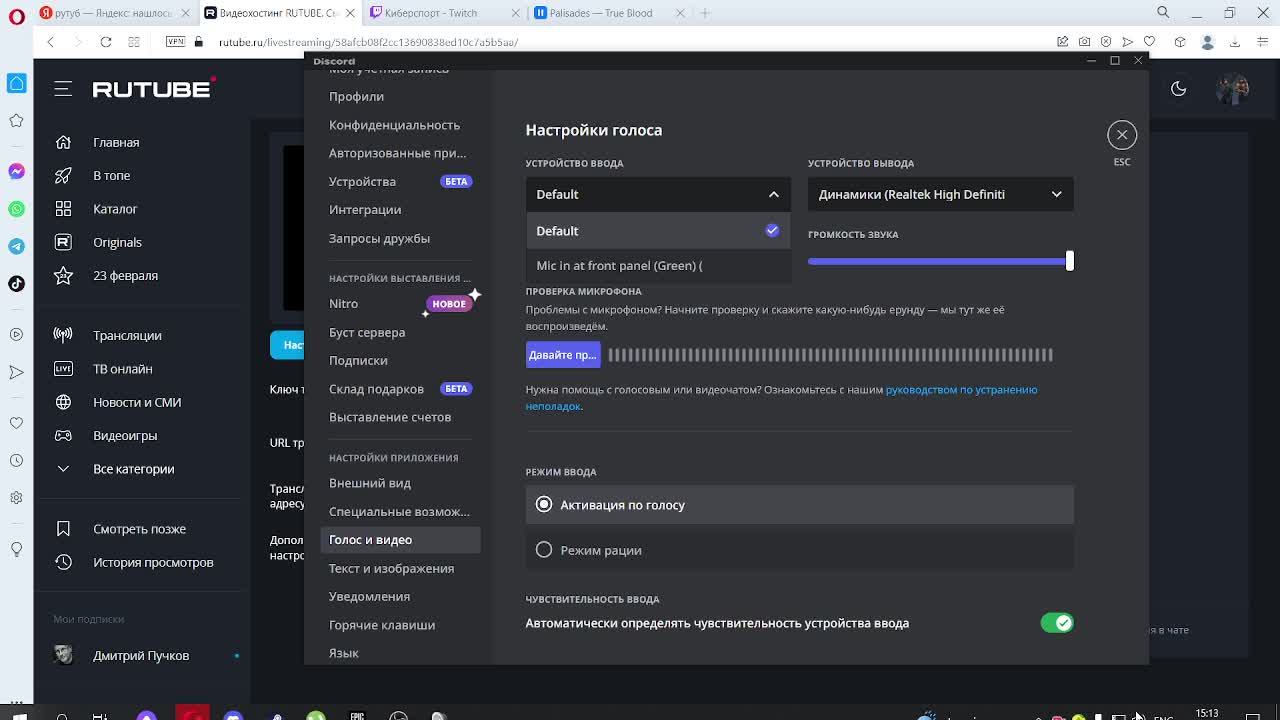Screen dimensions: 1280x720
Task: Click the address bar URL rutube.ru
Action: (x=368, y=42)
